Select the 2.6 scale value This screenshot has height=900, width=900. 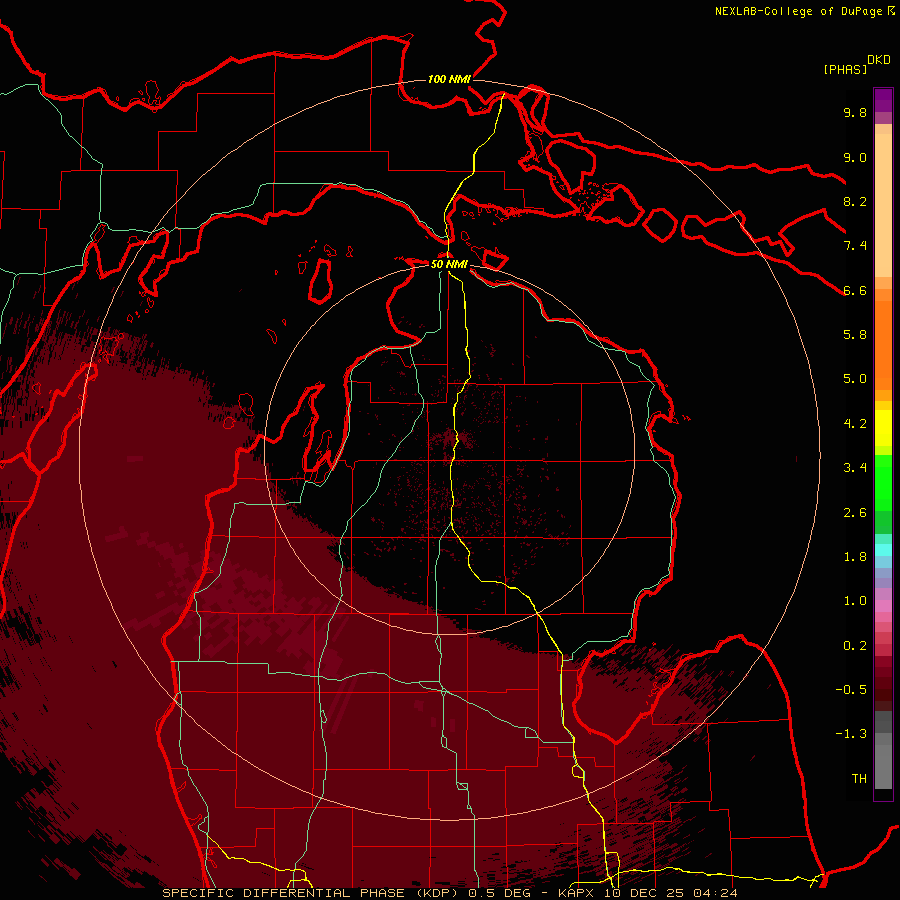click(855, 513)
